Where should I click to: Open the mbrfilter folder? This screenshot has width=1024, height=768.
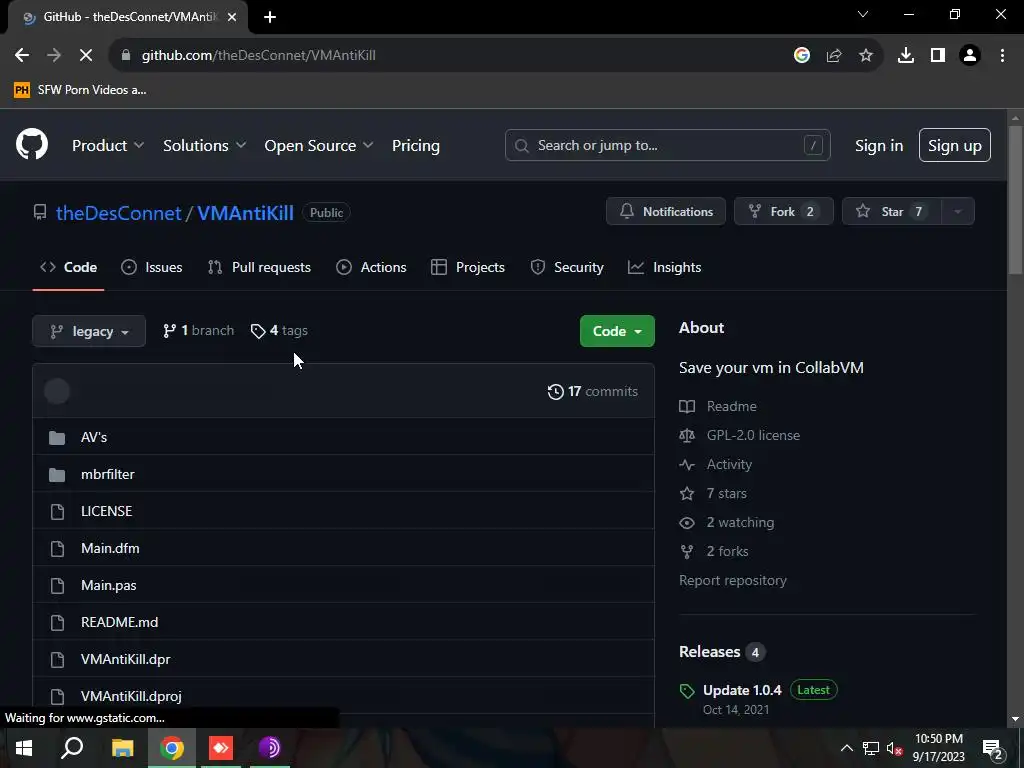coord(108,474)
